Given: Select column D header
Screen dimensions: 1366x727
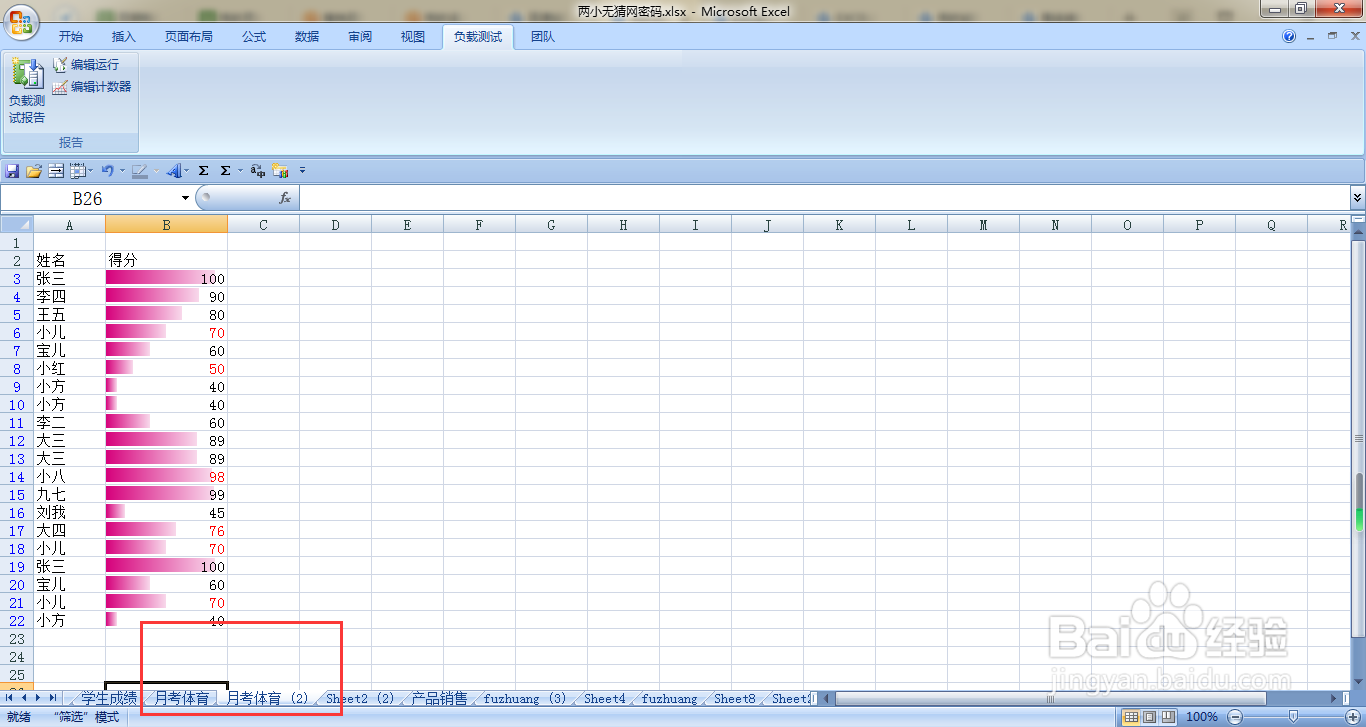Looking at the screenshot, I should pyautogui.click(x=335, y=225).
